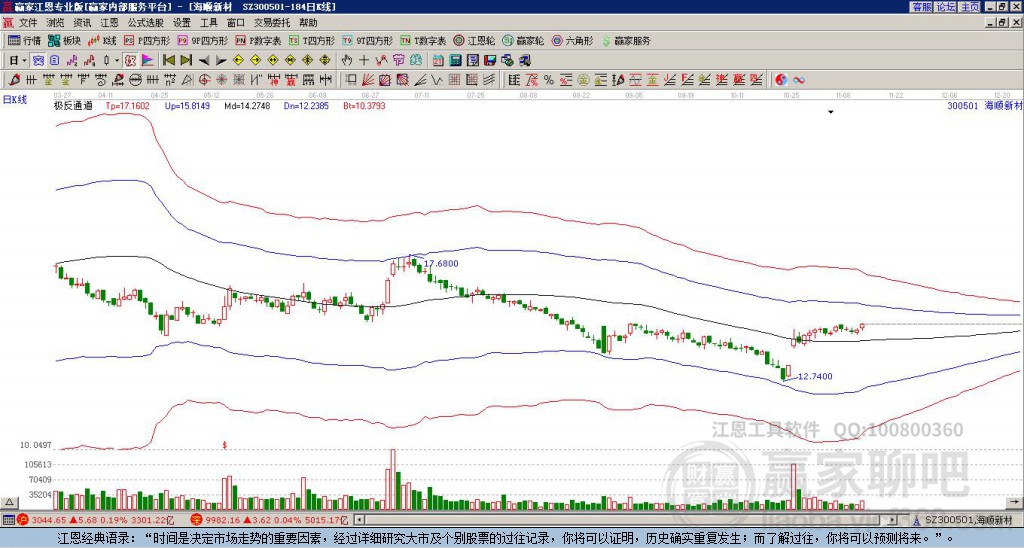Open the 工具 menu
Screen dimensions: 1024x548
pos(208,23)
